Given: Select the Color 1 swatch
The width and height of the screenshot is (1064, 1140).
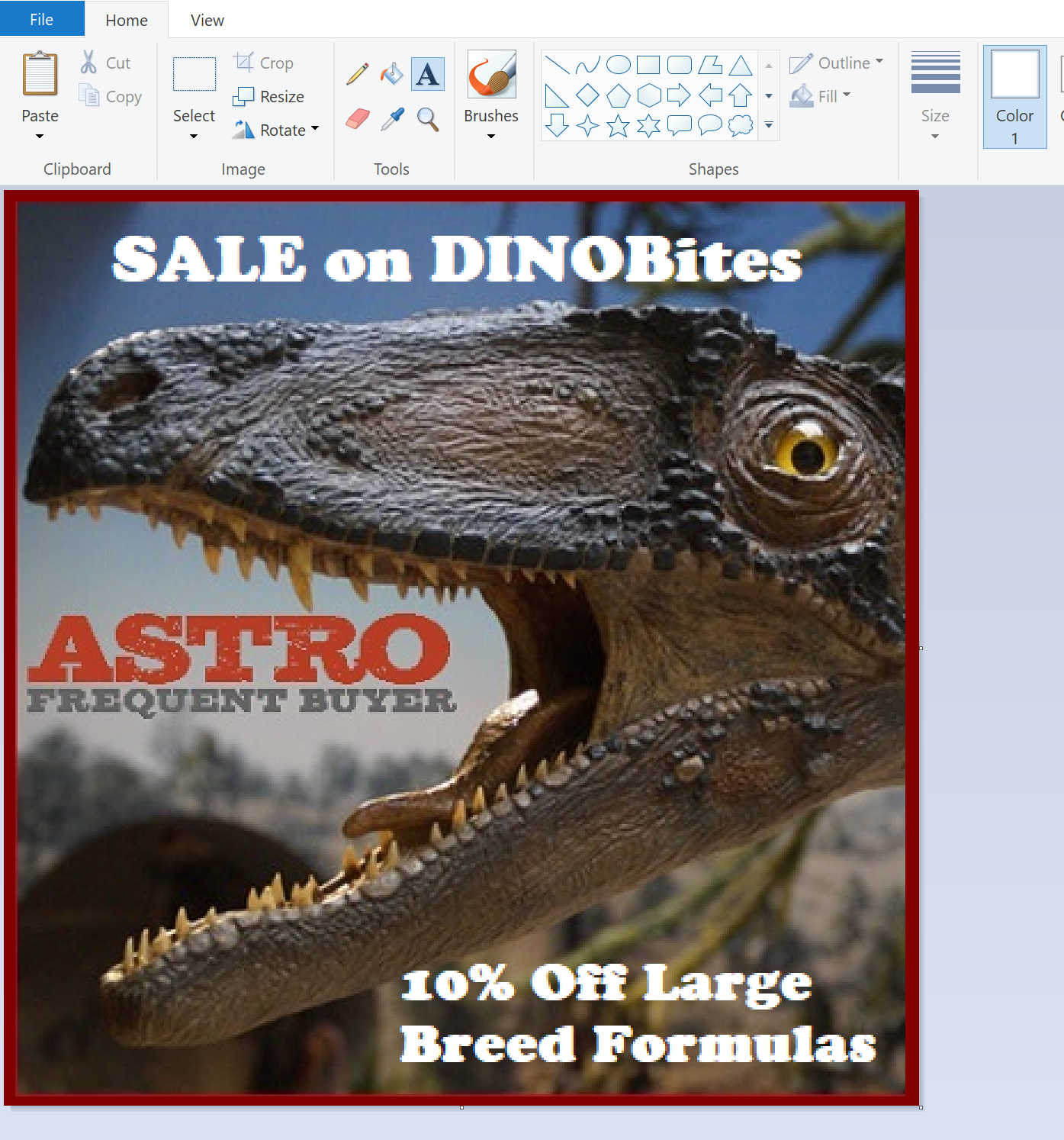Looking at the screenshot, I should 1014,96.
